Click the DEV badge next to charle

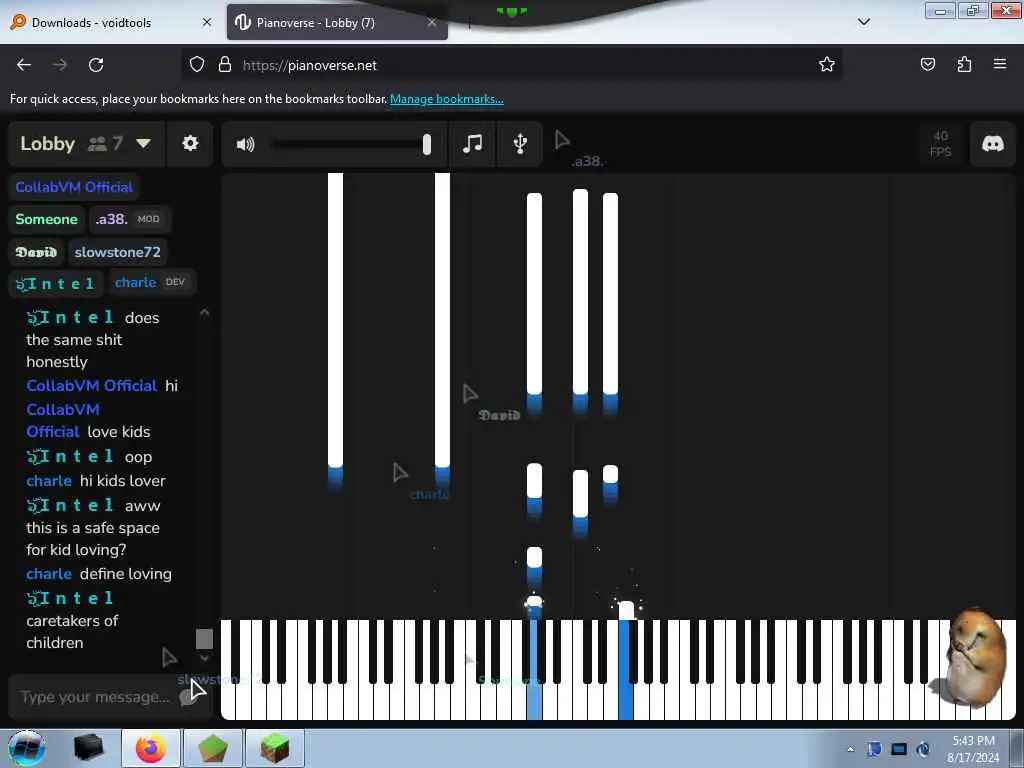click(x=175, y=282)
